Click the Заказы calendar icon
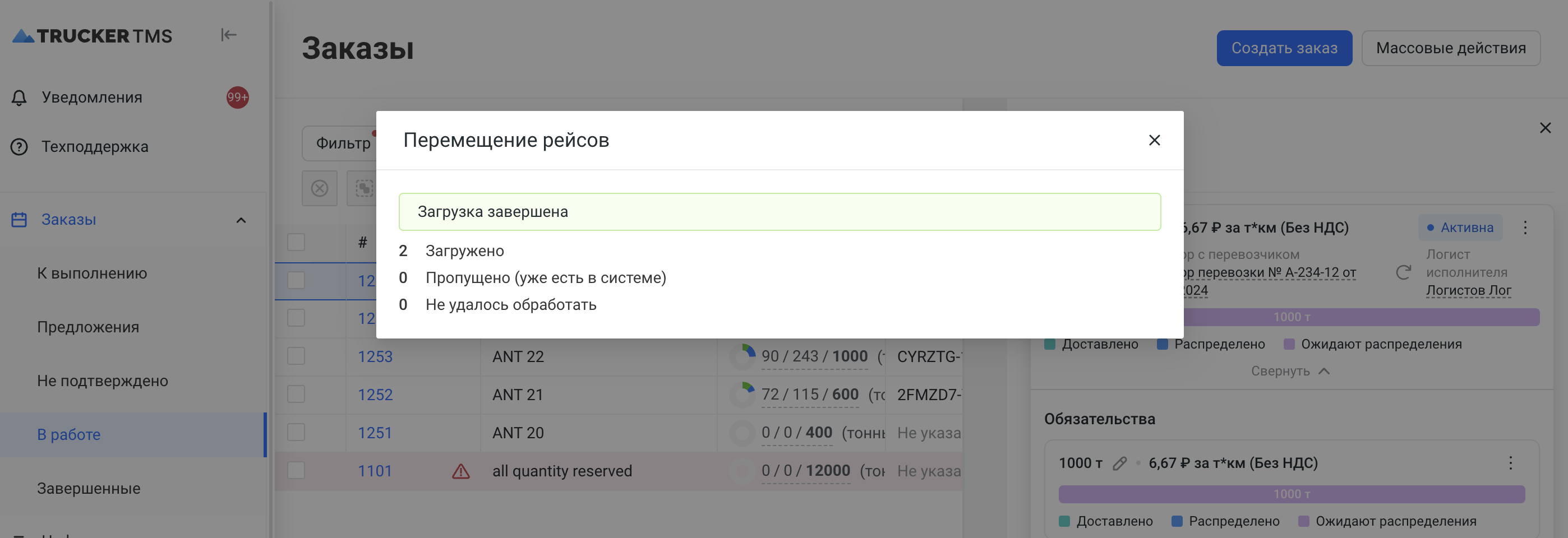Image resolution: width=1568 pixels, height=538 pixels. pyautogui.click(x=19, y=220)
